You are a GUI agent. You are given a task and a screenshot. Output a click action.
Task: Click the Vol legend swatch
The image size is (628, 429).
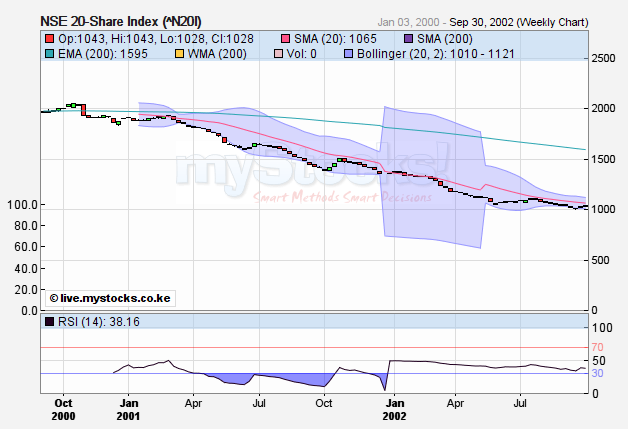point(287,53)
